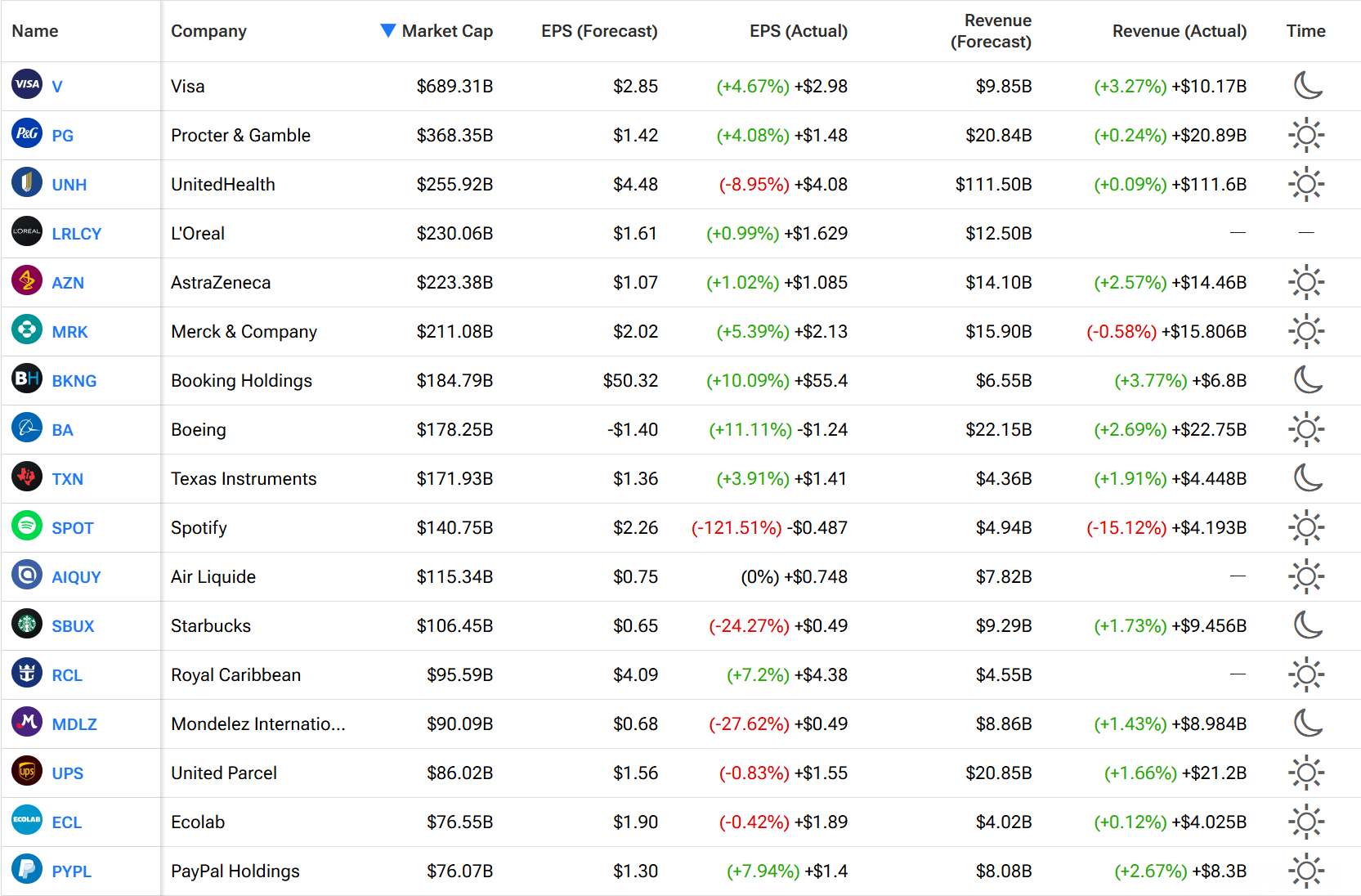Click the moon icon in Booking Holdings row
1361x896 pixels.
pos(1307,379)
